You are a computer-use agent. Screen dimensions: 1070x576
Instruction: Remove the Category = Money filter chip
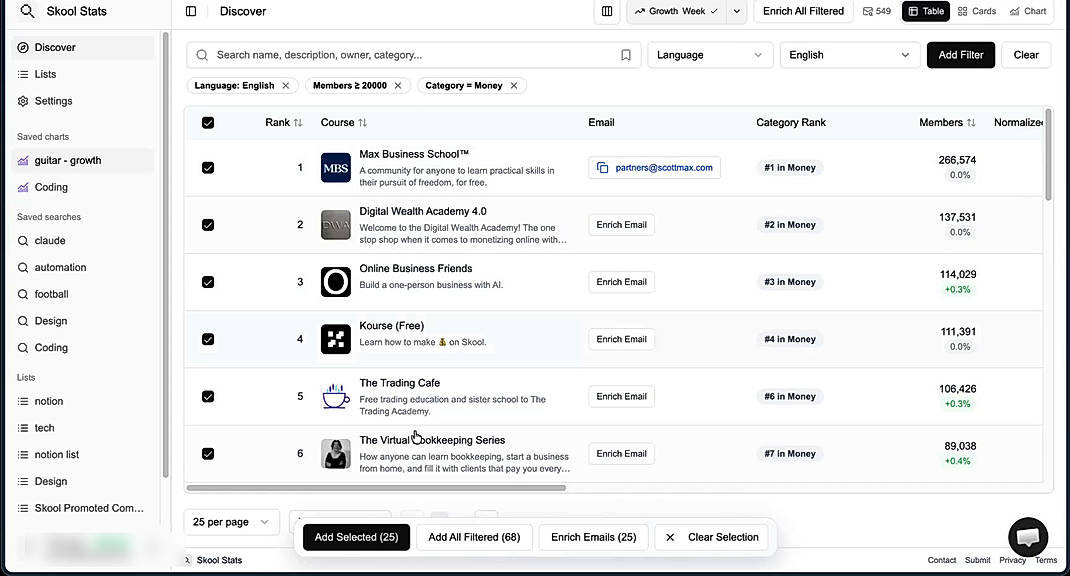pos(514,86)
